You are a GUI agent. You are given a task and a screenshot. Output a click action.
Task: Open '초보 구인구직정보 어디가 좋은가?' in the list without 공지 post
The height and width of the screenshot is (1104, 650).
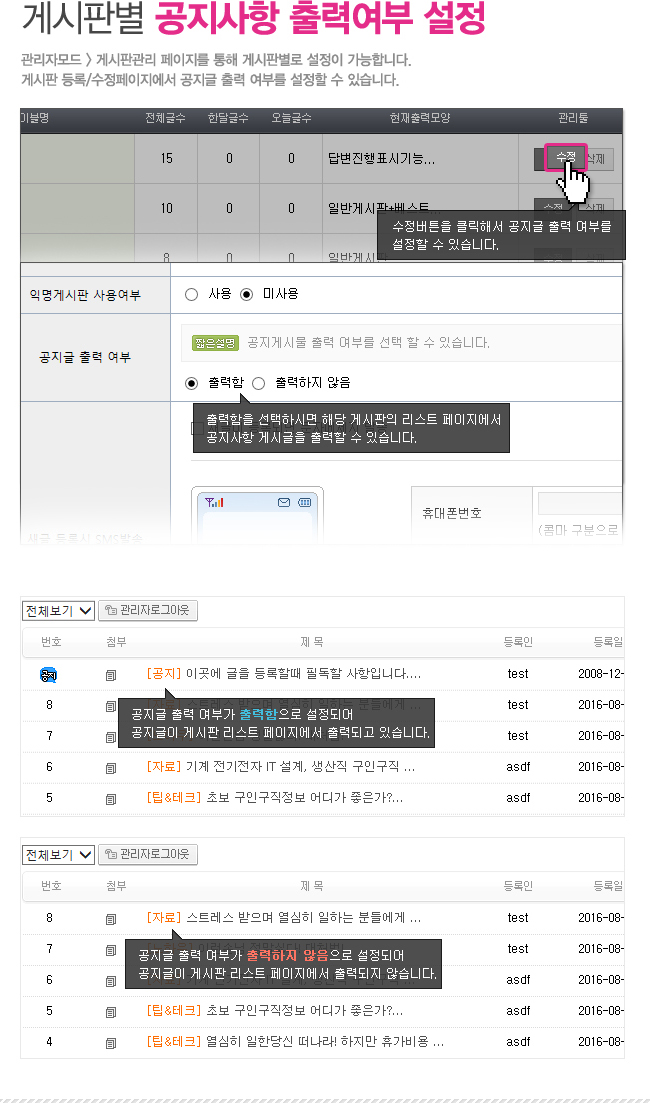pyautogui.click(x=305, y=1010)
